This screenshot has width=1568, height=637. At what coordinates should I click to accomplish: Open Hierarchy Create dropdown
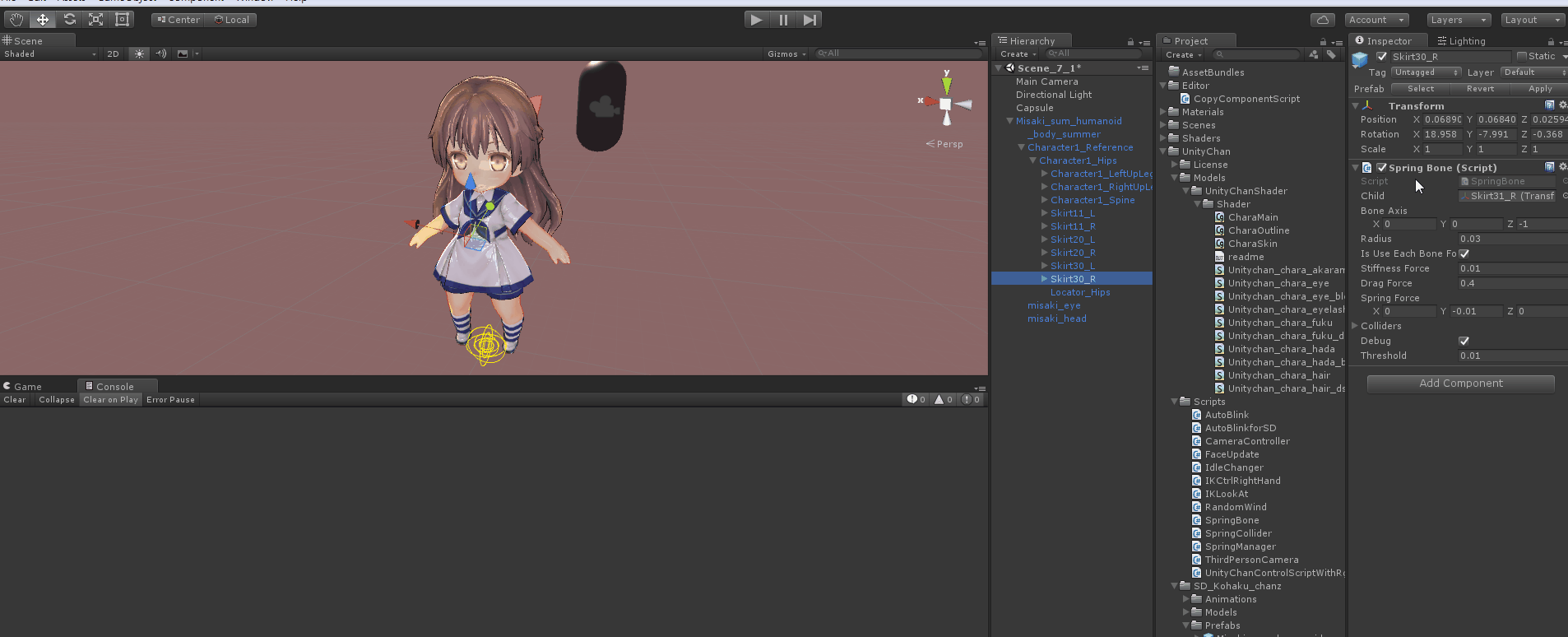(1018, 54)
